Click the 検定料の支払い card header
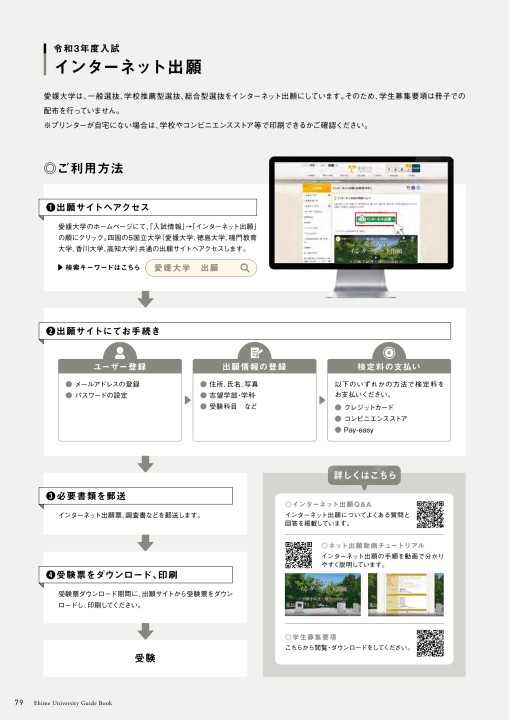The height and width of the screenshot is (720, 509). [x=389, y=366]
